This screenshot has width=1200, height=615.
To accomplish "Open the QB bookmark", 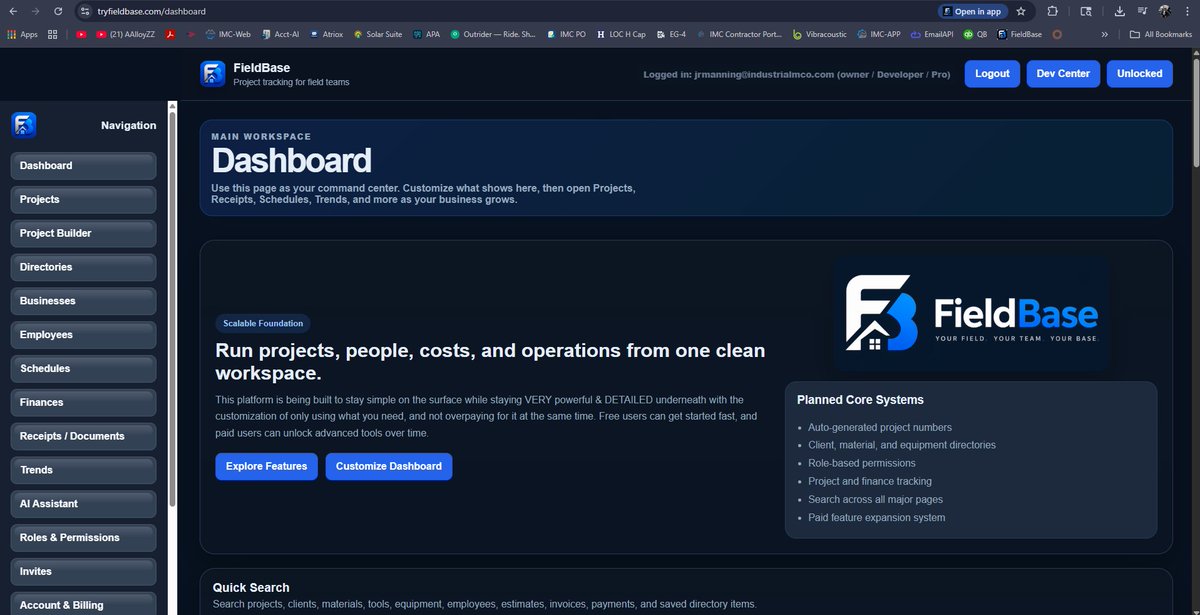I will 975,34.
